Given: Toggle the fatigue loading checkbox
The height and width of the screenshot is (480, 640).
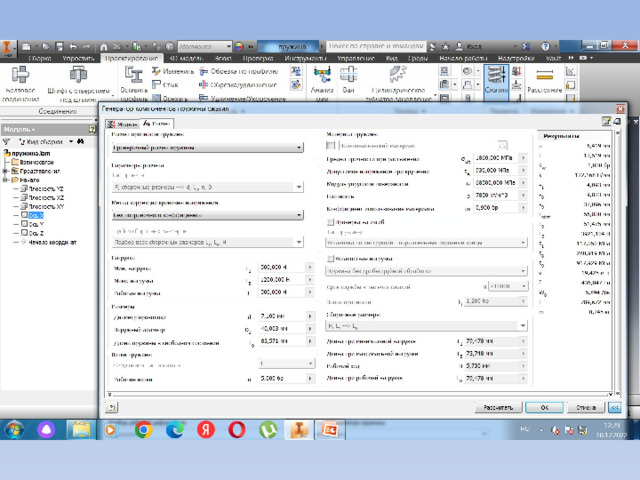Looking at the screenshot, I should 332,258.
